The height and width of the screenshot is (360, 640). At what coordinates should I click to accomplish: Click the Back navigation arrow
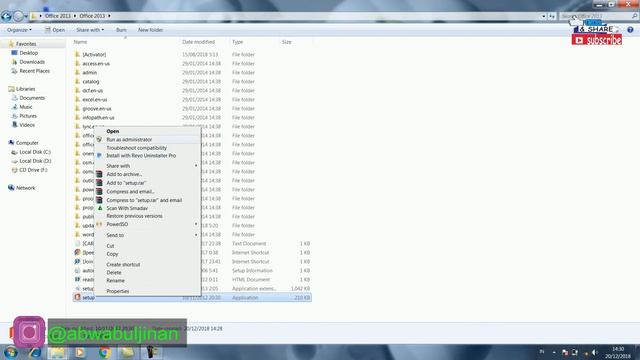click(x=6, y=16)
